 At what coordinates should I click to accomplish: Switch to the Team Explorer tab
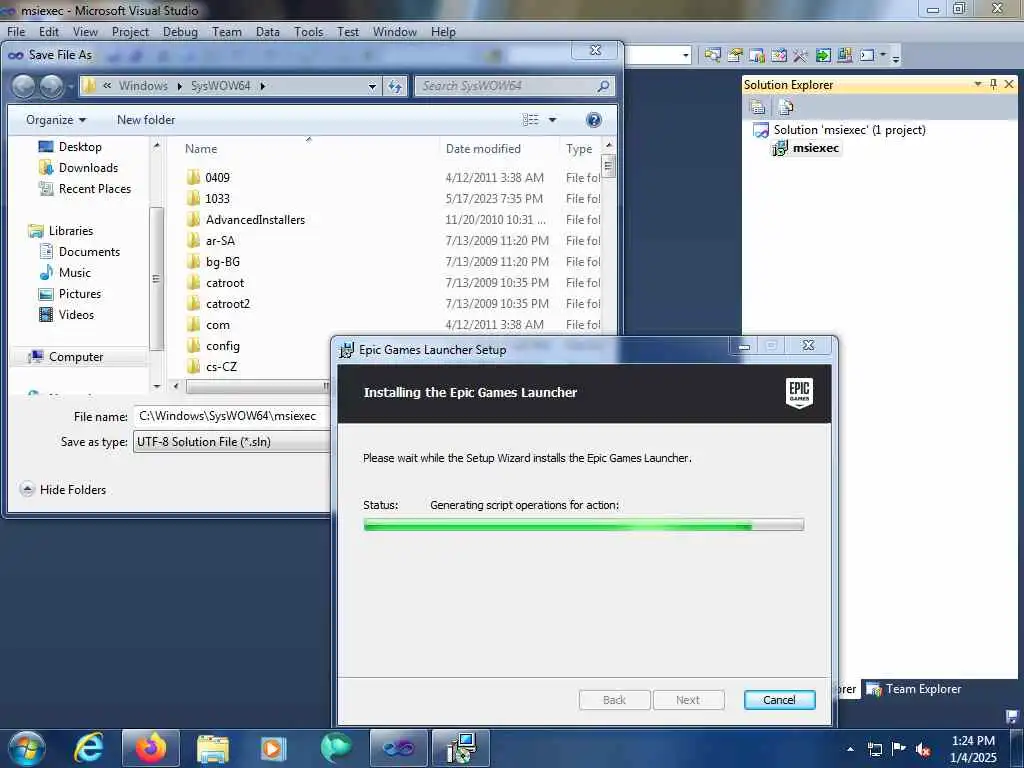[914, 689]
